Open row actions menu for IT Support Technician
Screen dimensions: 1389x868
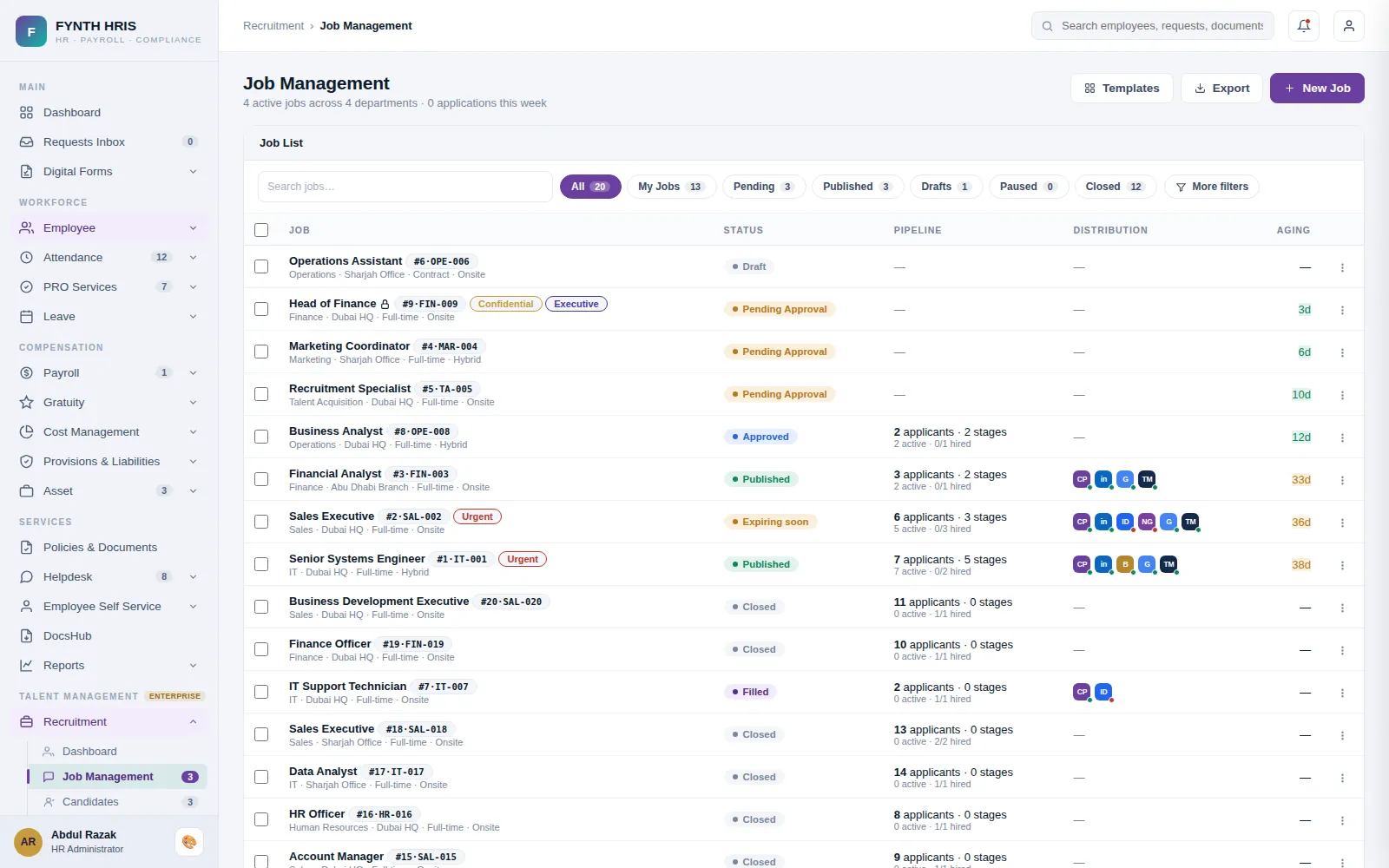pos(1342,693)
